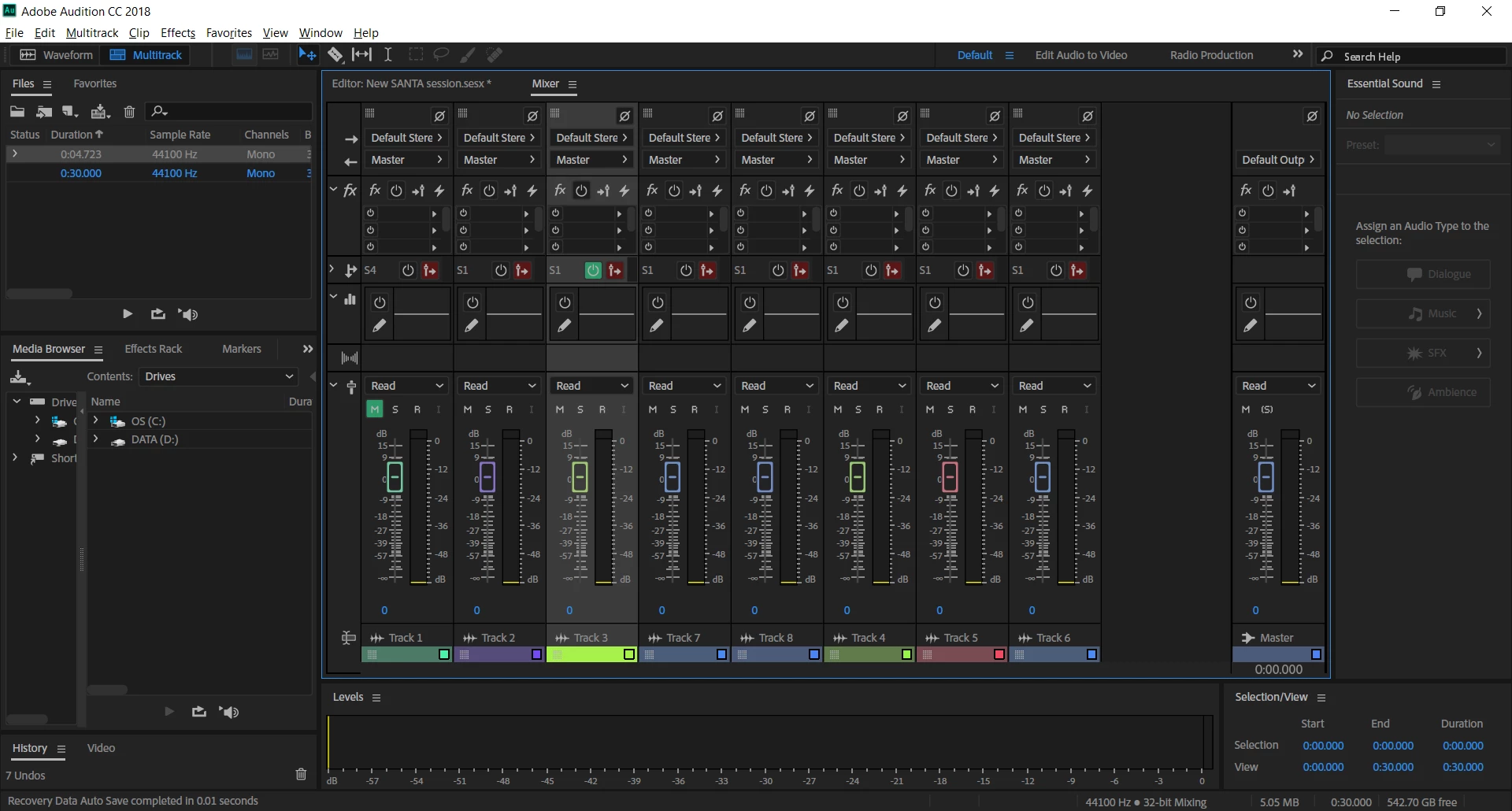
Task: Expand OS (C:) drive in Media Browser
Action: pos(96,420)
